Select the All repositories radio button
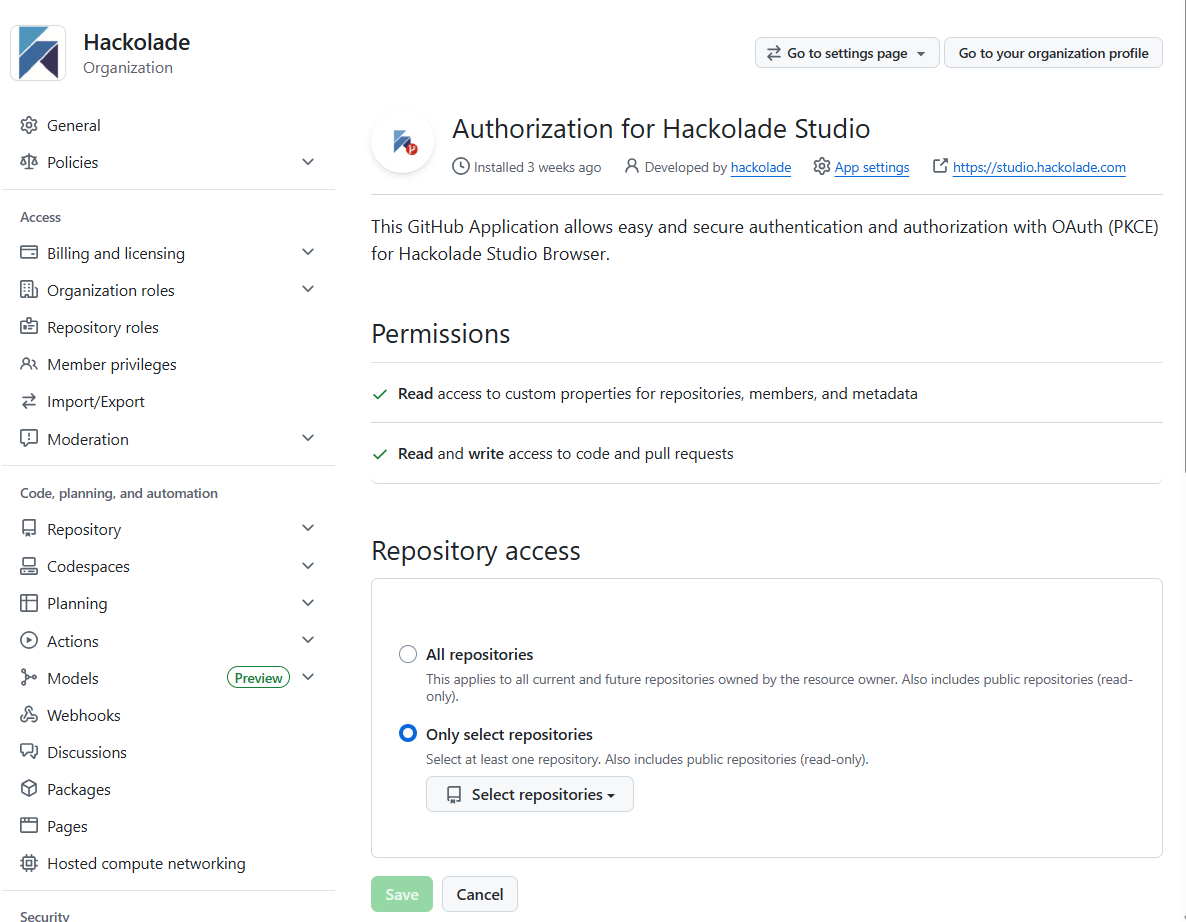 coord(408,654)
